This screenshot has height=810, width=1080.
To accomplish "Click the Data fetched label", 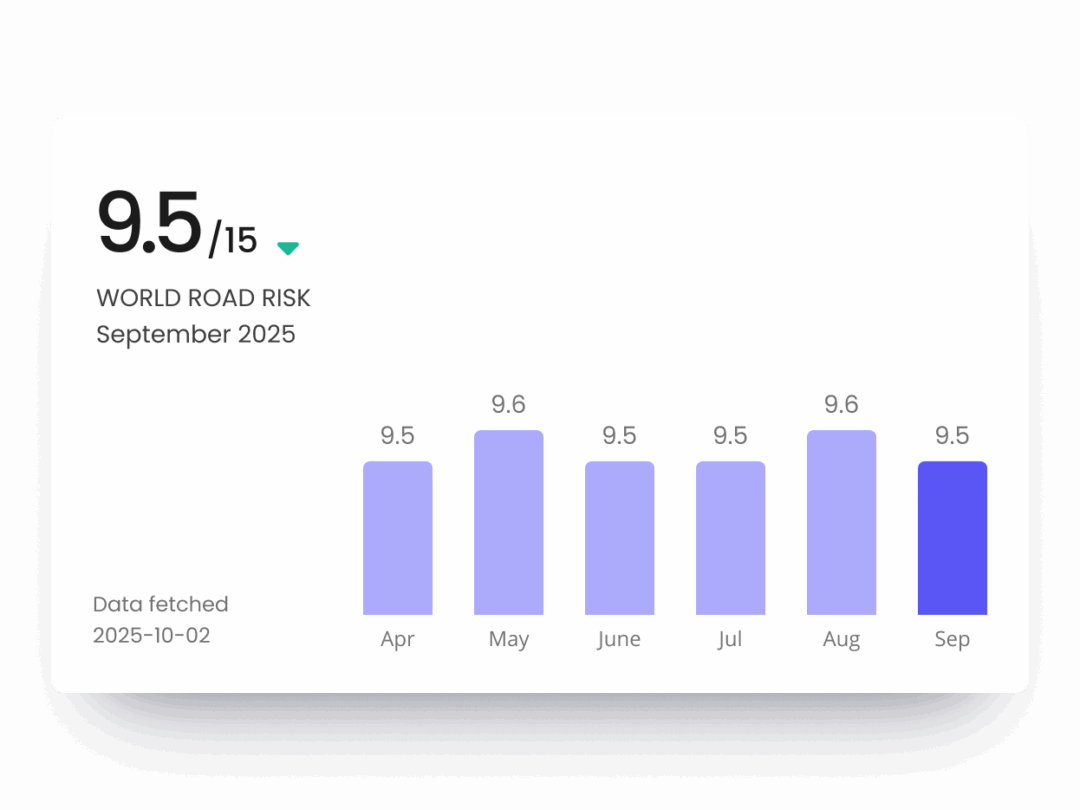I will pos(160,604).
